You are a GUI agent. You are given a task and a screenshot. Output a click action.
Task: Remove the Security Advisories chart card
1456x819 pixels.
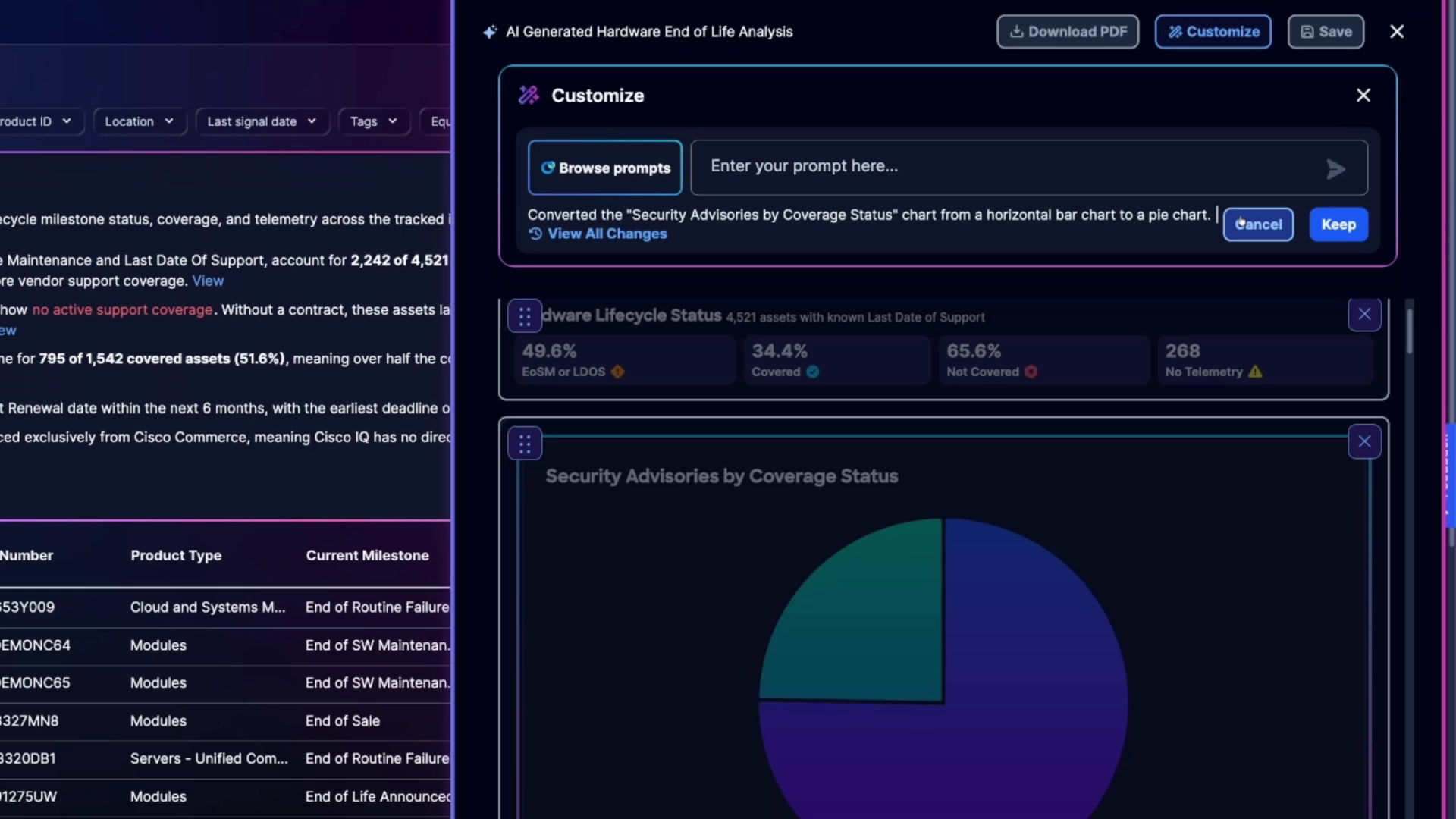1364,442
